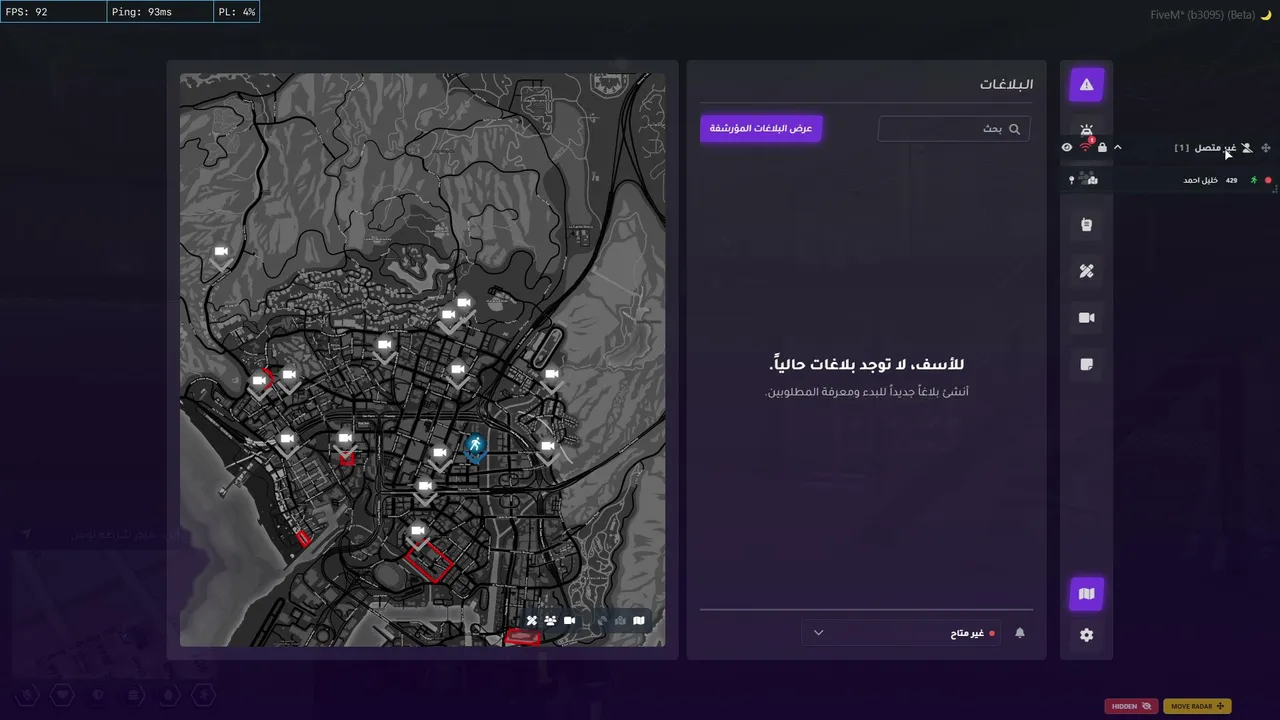
Task: Click the green runner icon in خليل احمد row
Action: (x=1253, y=180)
